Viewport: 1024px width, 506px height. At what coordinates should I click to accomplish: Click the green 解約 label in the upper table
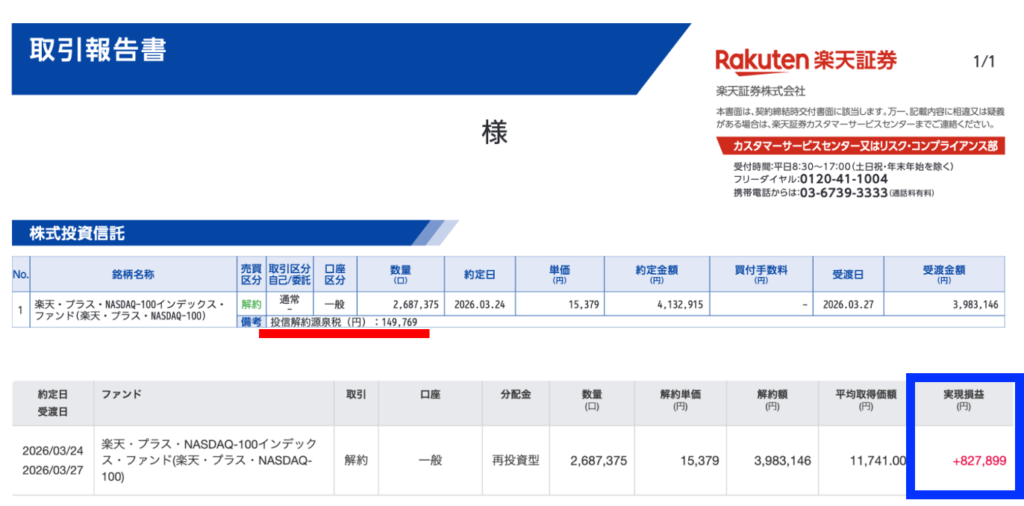(x=250, y=304)
